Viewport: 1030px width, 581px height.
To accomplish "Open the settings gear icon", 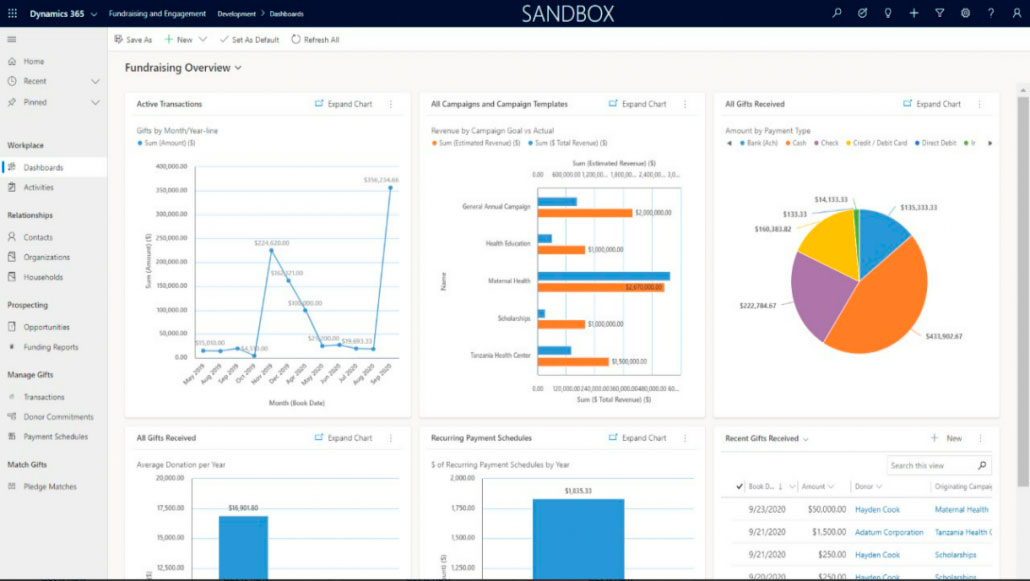I will [965, 12].
